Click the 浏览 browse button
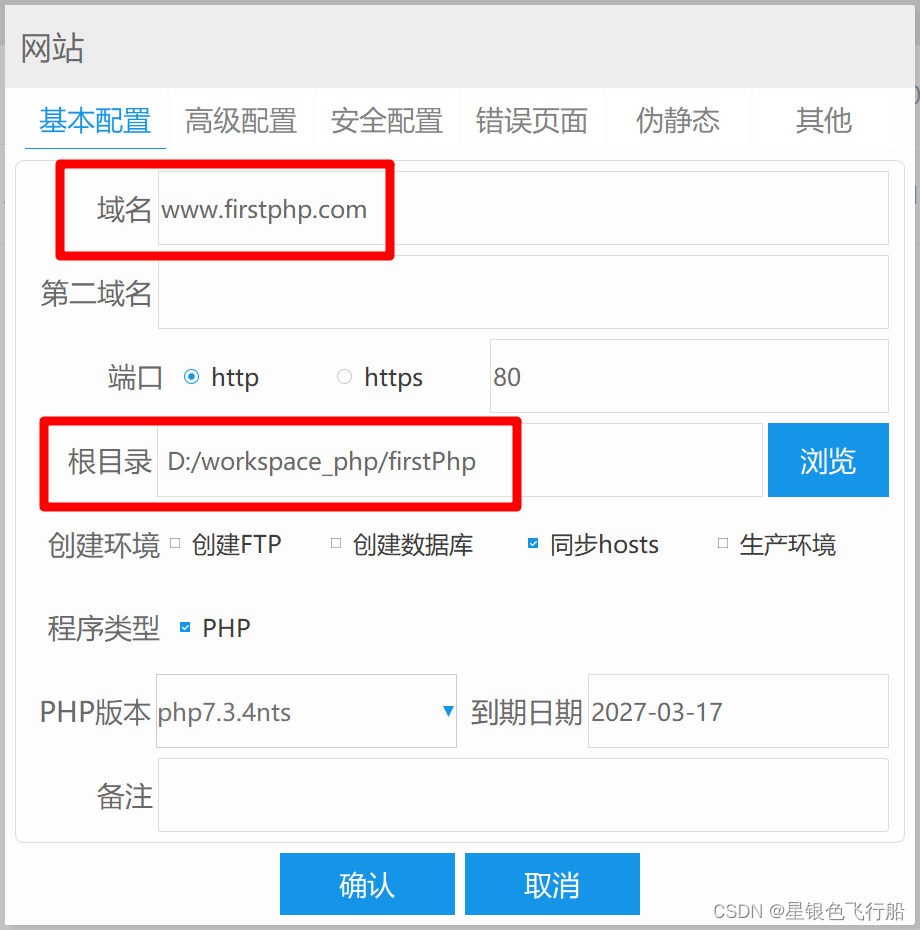Image resolution: width=920 pixels, height=930 pixels. [x=828, y=460]
